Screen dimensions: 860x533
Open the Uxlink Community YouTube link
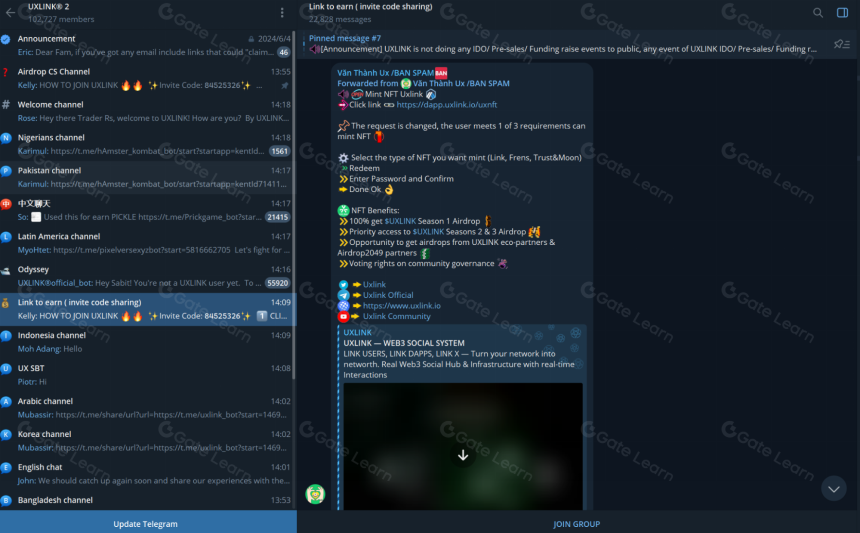397,316
